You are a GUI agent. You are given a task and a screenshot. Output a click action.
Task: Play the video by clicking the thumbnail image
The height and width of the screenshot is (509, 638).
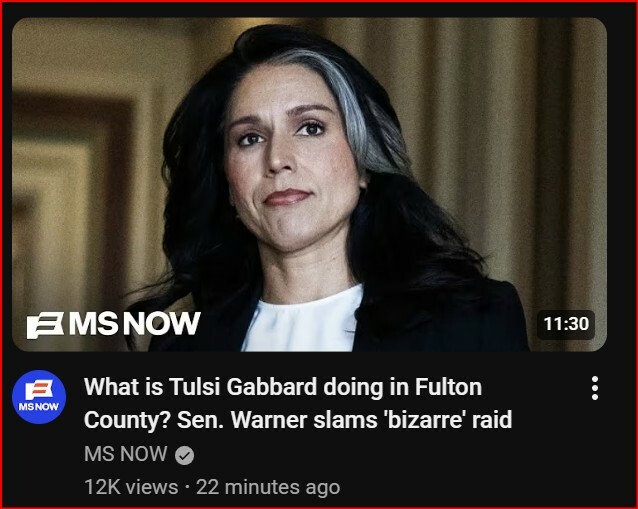(x=309, y=184)
